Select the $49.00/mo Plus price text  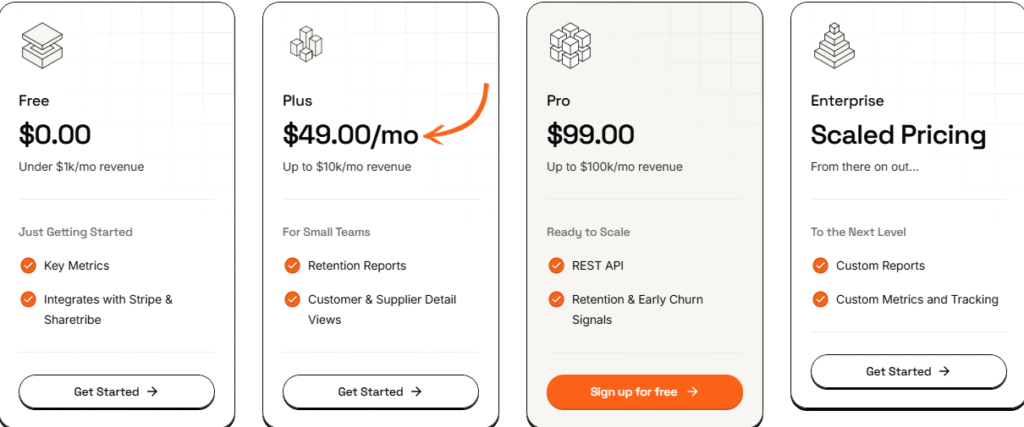(x=350, y=134)
